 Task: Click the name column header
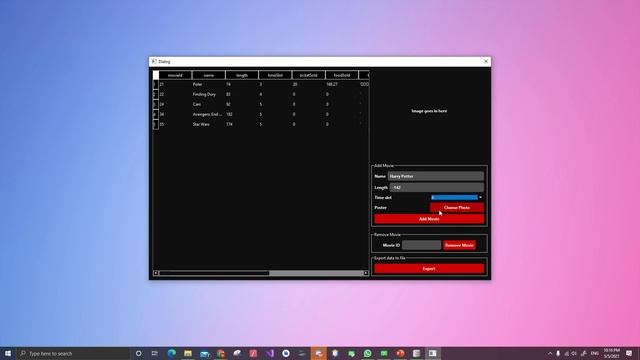tap(209, 75)
